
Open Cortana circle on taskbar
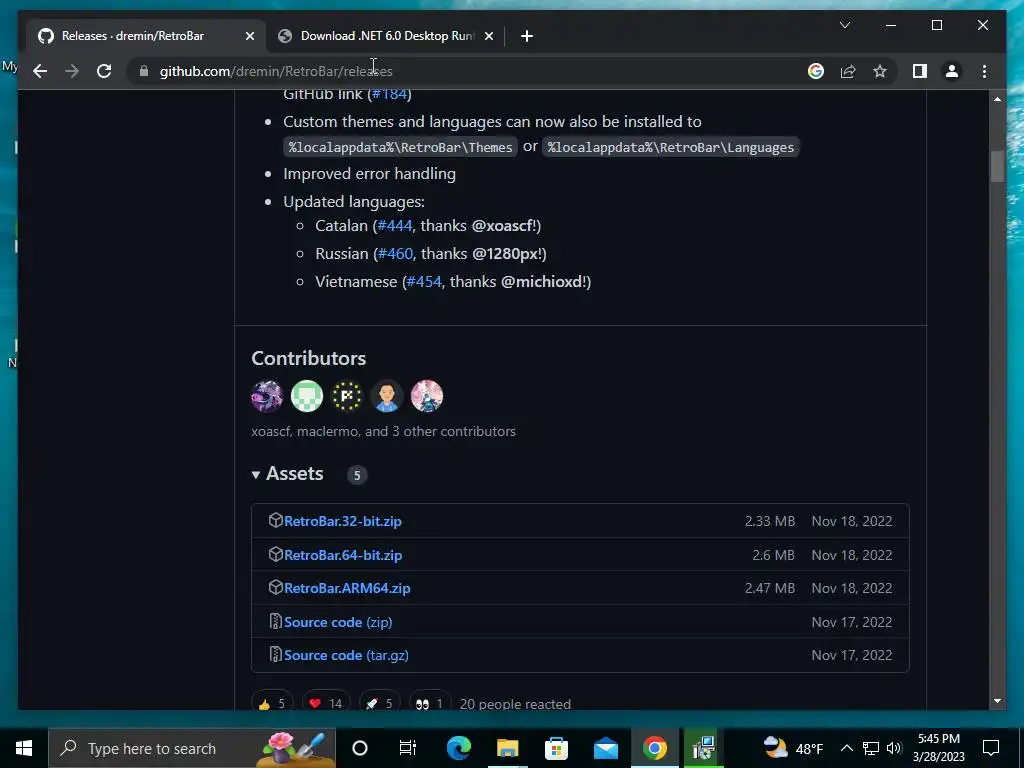[359, 748]
